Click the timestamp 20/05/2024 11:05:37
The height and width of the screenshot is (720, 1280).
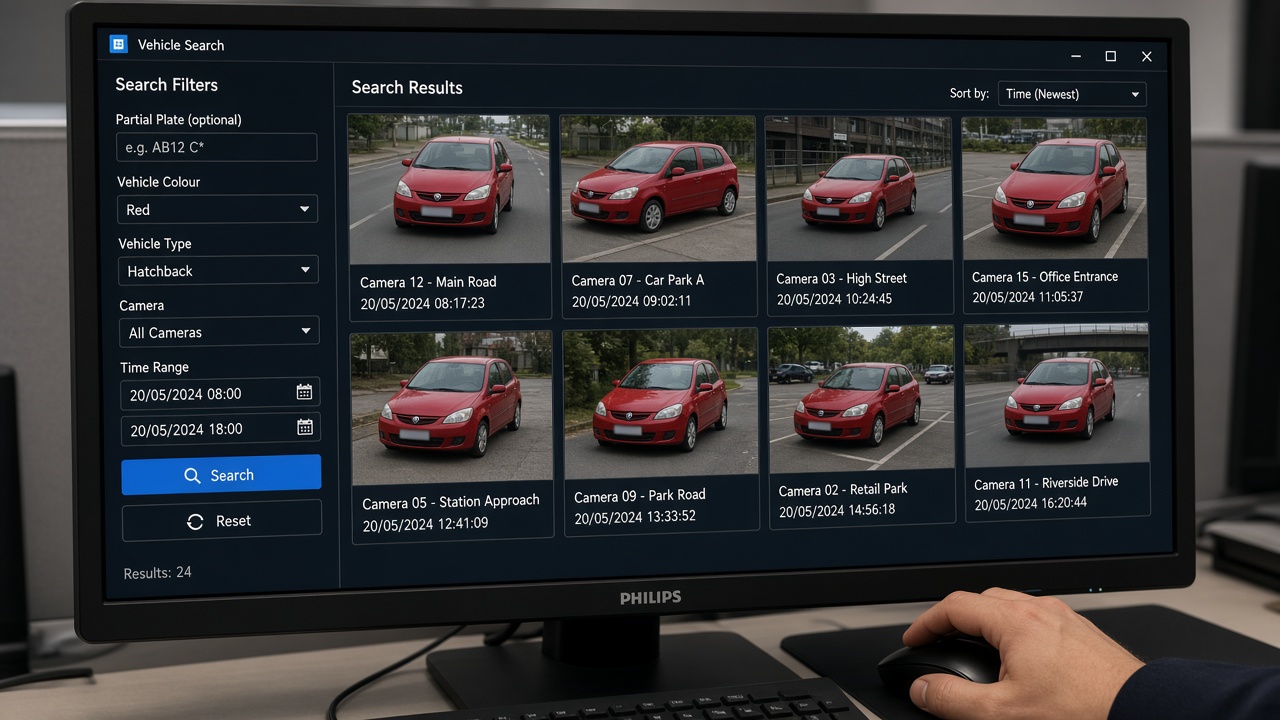pos(1027,297)
